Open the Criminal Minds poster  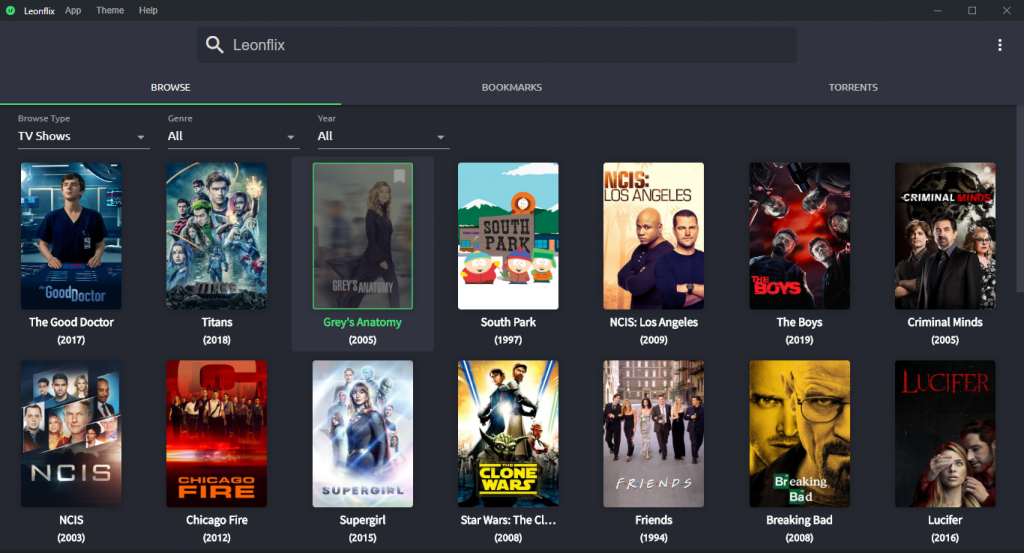[x=945, y=236]
